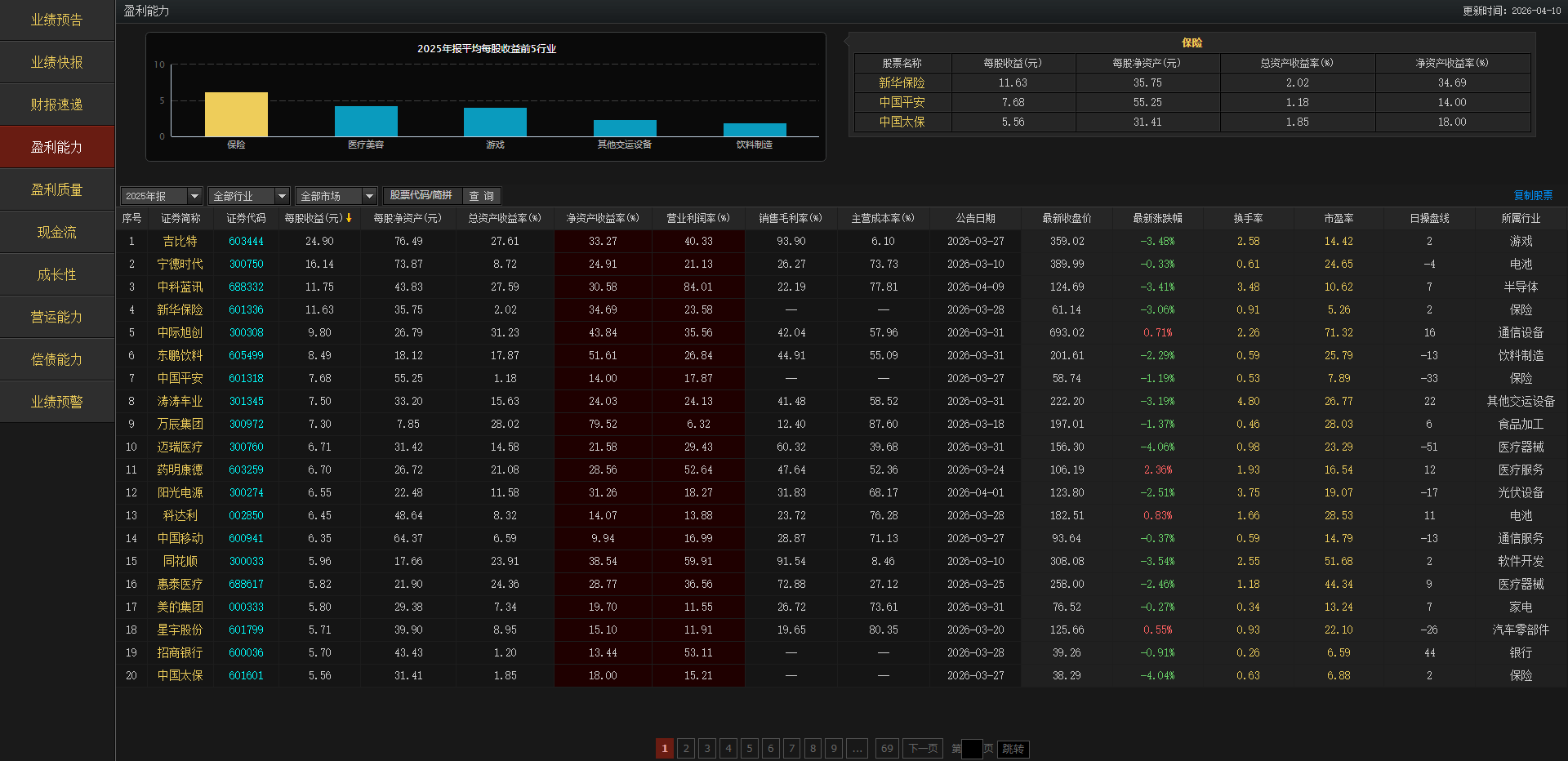Click the 跳转 jump button

[1013, 749]
